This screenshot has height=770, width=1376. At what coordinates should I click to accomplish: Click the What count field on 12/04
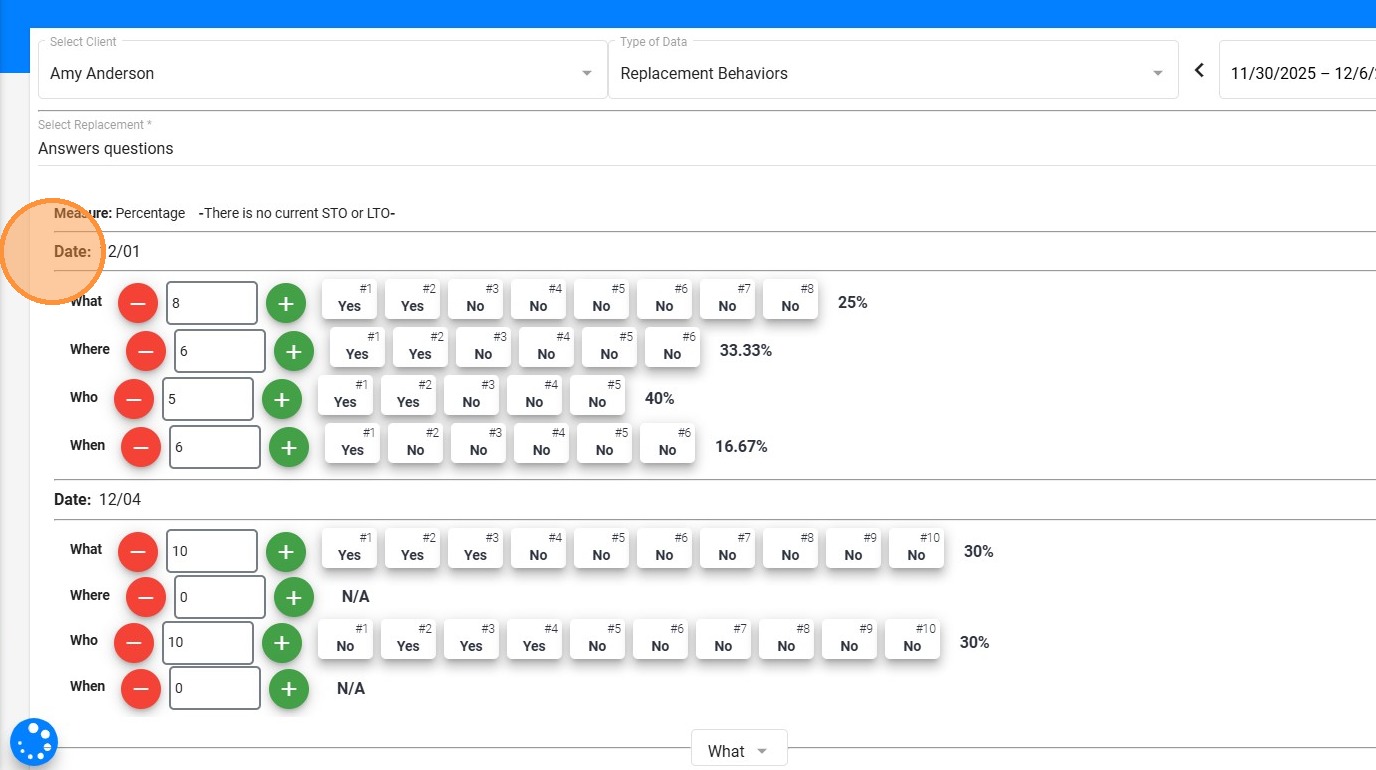[212, 551]
